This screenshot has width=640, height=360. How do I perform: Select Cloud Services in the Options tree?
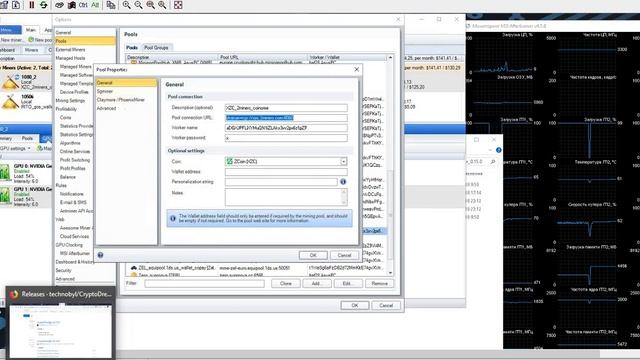click(74, 236)
